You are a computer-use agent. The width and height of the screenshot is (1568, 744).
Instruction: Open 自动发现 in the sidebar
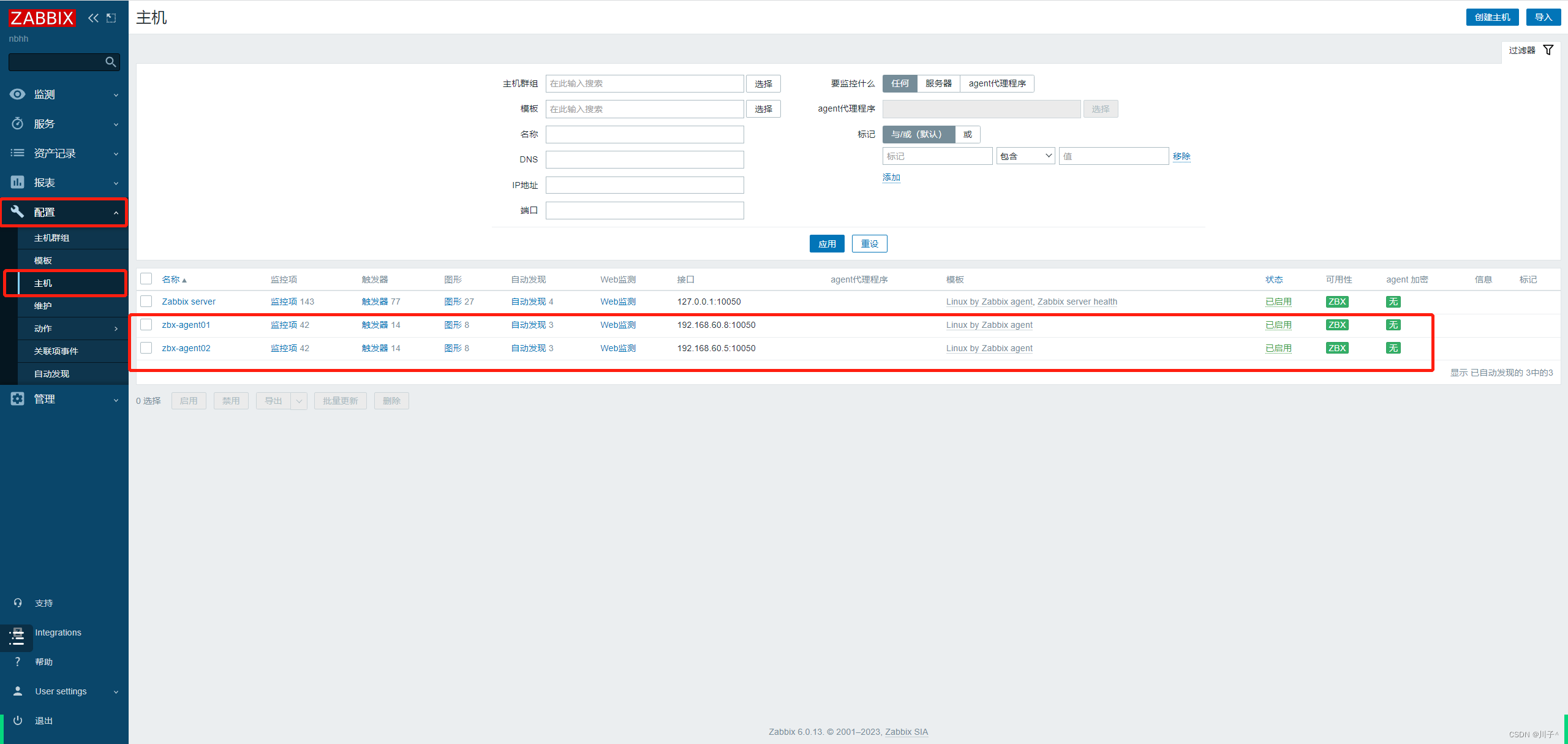click(51, 374)
